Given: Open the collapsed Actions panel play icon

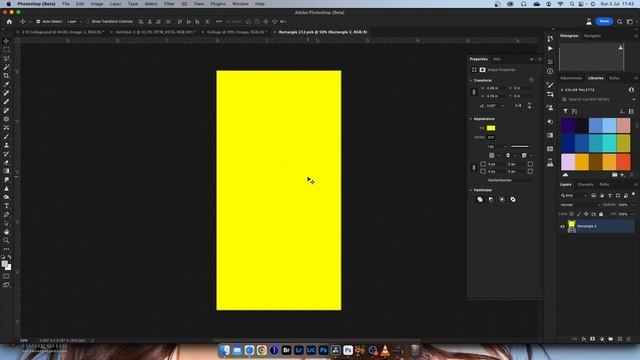Looking at the screenshot, I should tap(550, 49).
